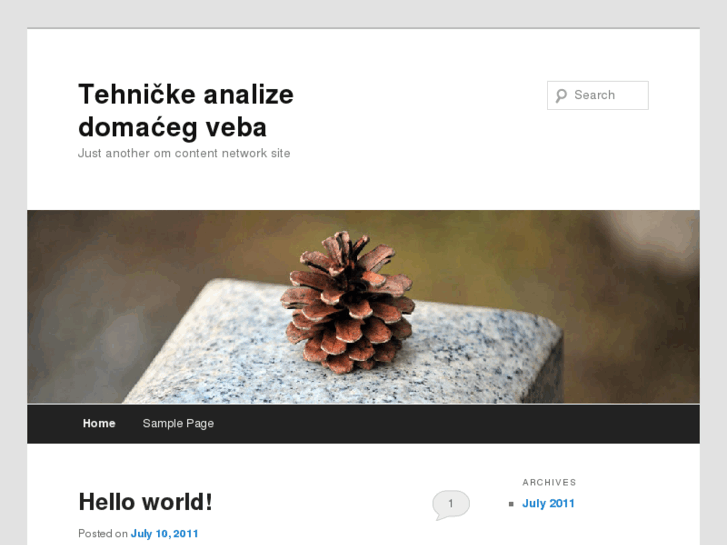Image resolution: width=727 pixels, height=545 pixels.
Task: Select the tagline 'Just another om content network site'
Action: pos(184,153)
